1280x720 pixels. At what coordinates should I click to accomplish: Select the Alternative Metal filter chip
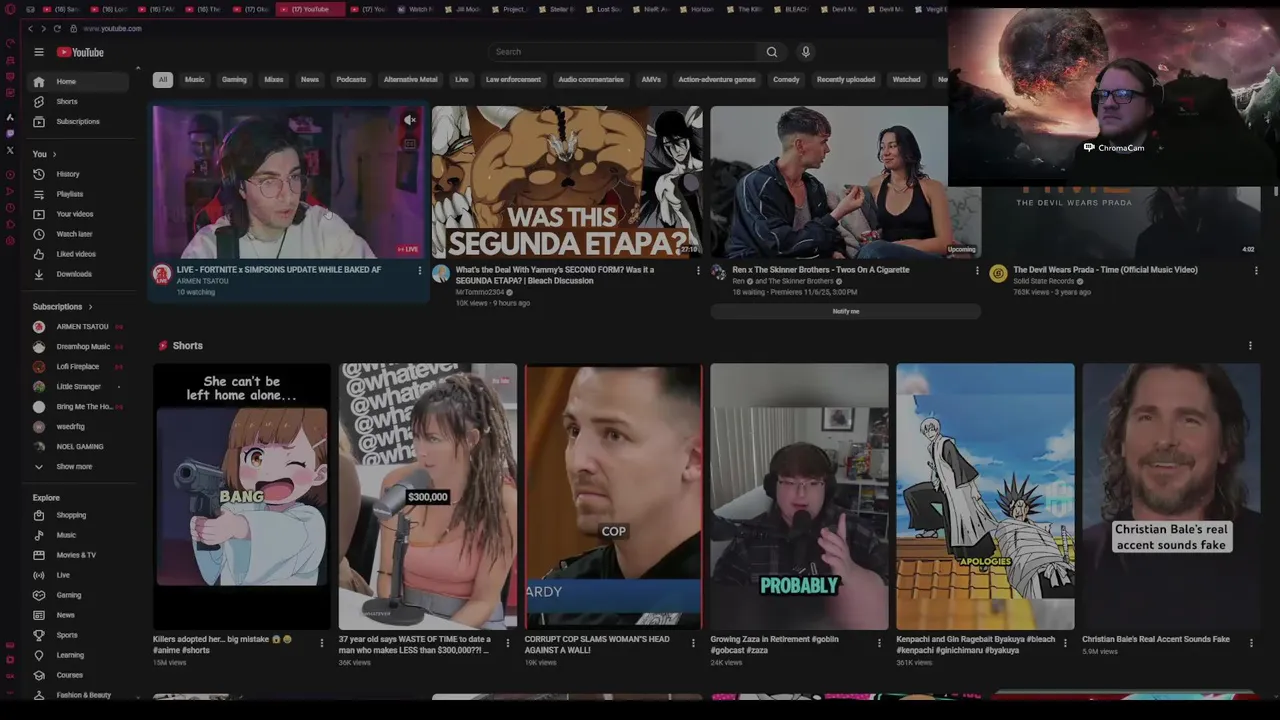[x=410, y=80]
